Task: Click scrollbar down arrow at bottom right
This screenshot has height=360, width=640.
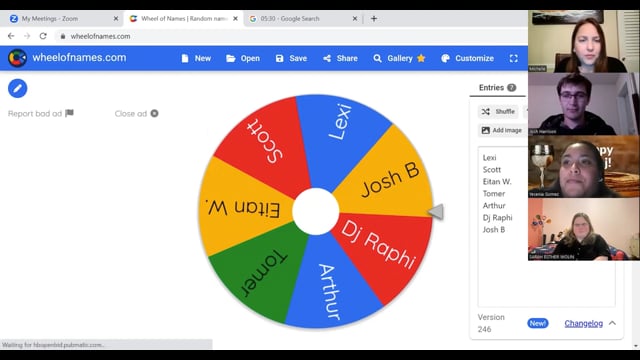Action: pyautogui.click(x=636, y=346)
